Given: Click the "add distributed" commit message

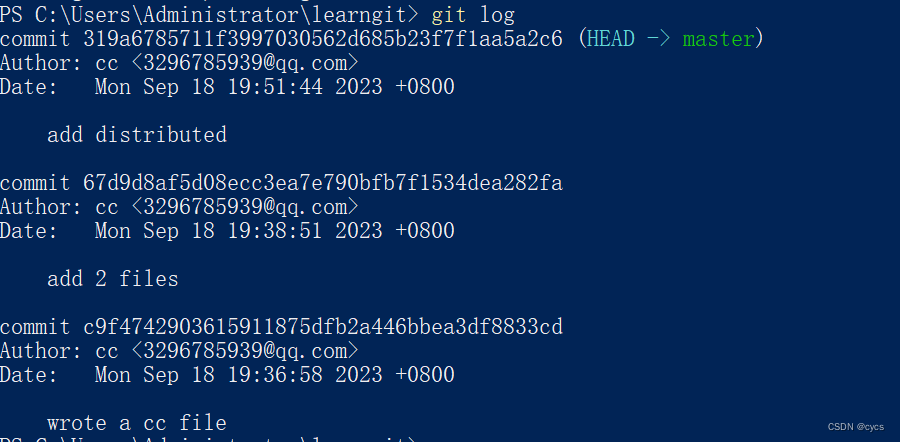Looking at the screenshot, I should (137, 135).
